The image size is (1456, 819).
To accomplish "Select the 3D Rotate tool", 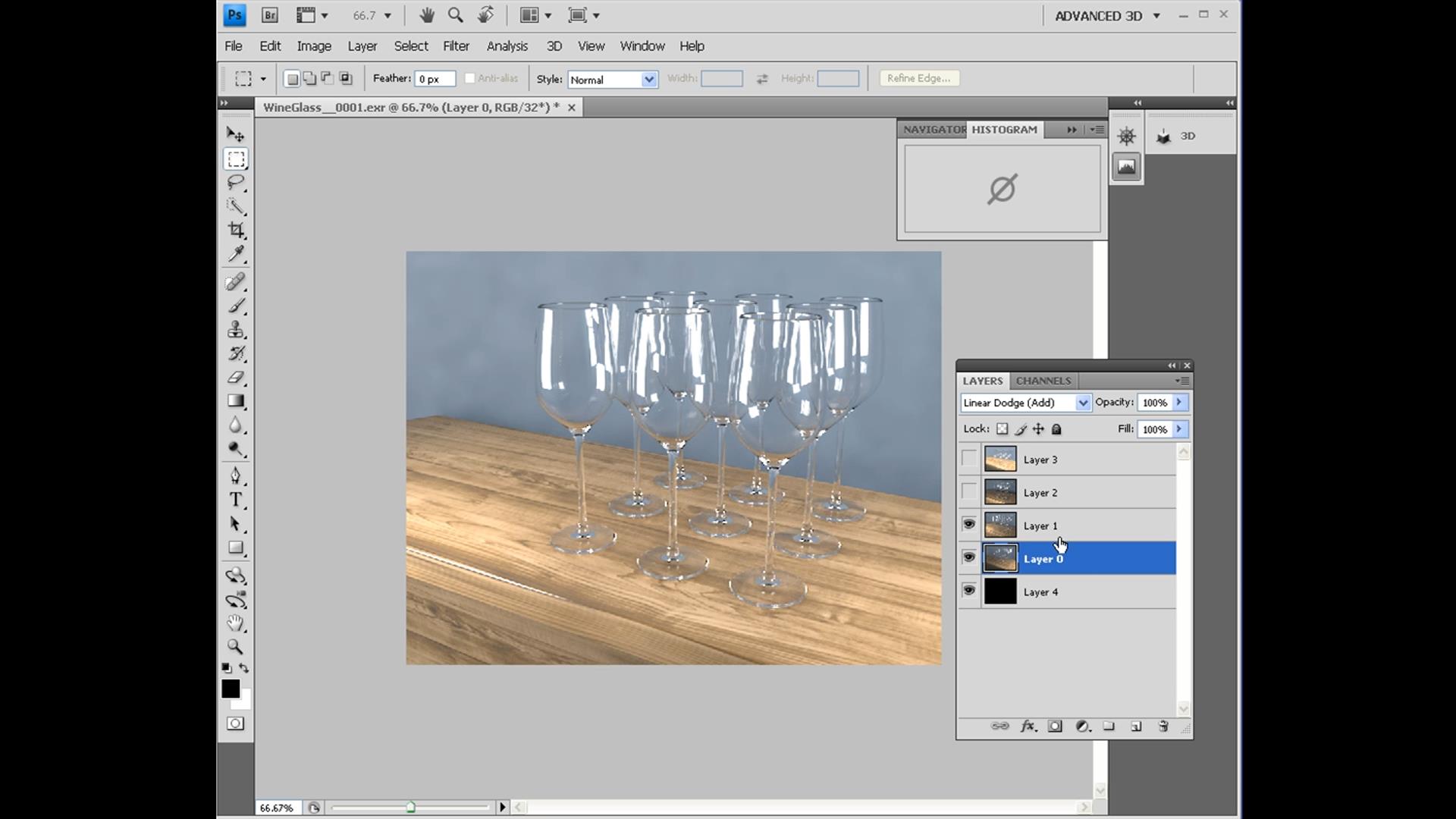I will tap(236, 576).
